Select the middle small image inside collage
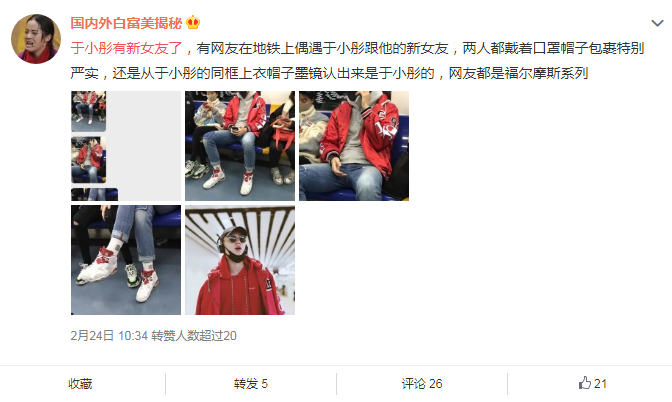Image resolution: width=672 pixels, height=402 pixels. pos(88,160)
